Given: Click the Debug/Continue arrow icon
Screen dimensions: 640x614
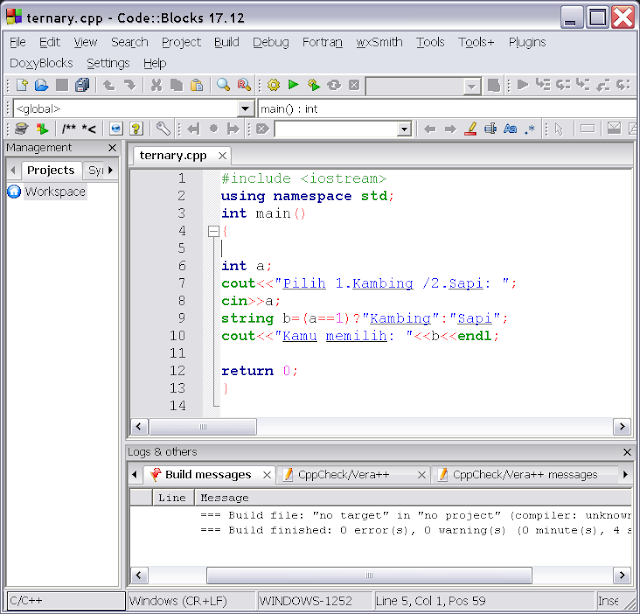Looking at the screenshot, I should coord(522,85).
